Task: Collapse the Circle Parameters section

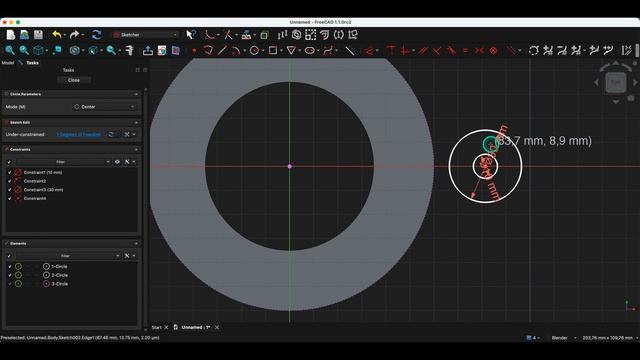Action: coord(136,94)
